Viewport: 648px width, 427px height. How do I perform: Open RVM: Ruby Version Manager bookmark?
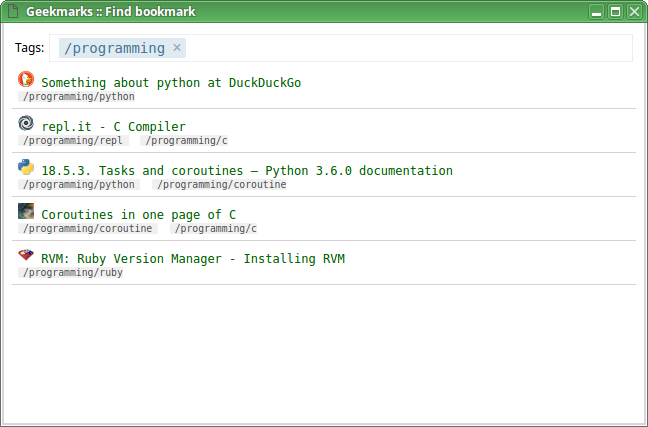coord(192,259)
